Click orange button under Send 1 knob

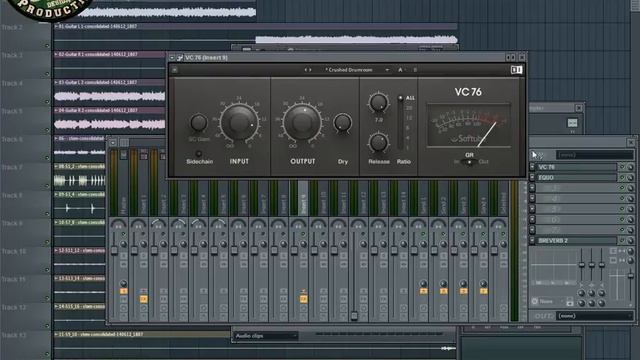click(423, 291)
